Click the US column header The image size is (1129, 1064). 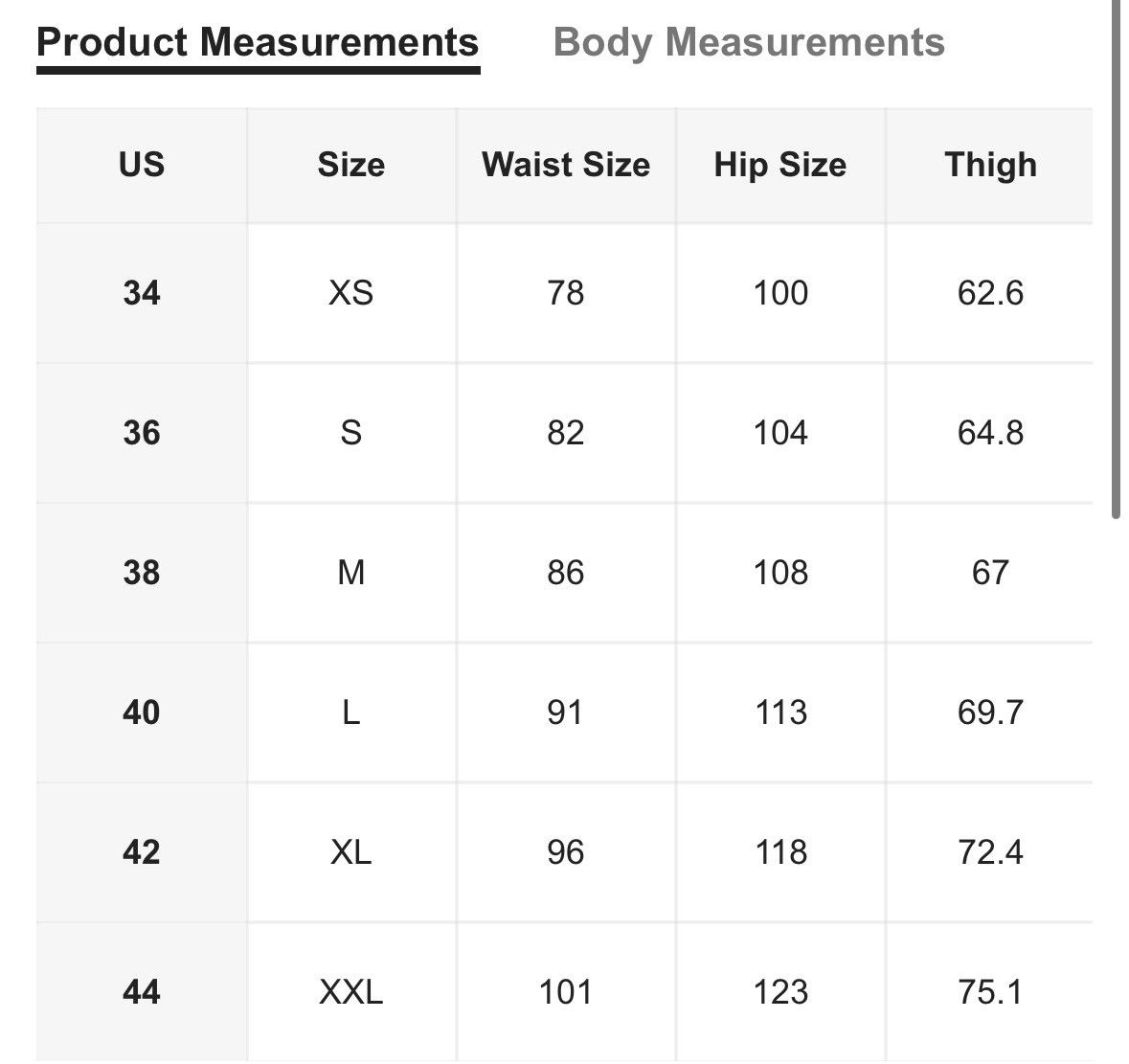[x=142, y=165]
